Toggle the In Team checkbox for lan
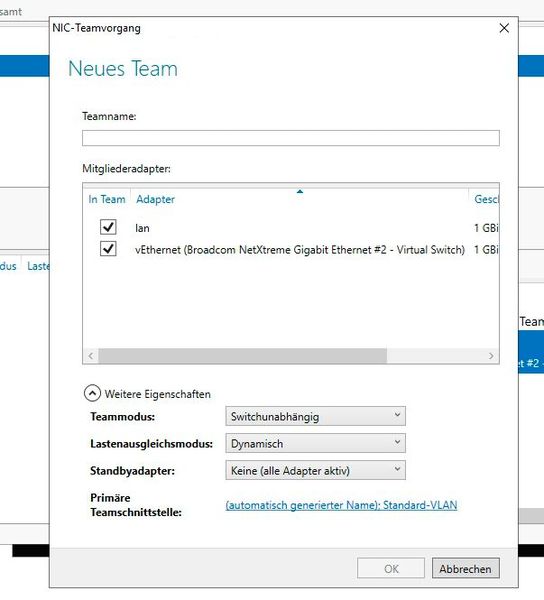 tap(108, 227)
